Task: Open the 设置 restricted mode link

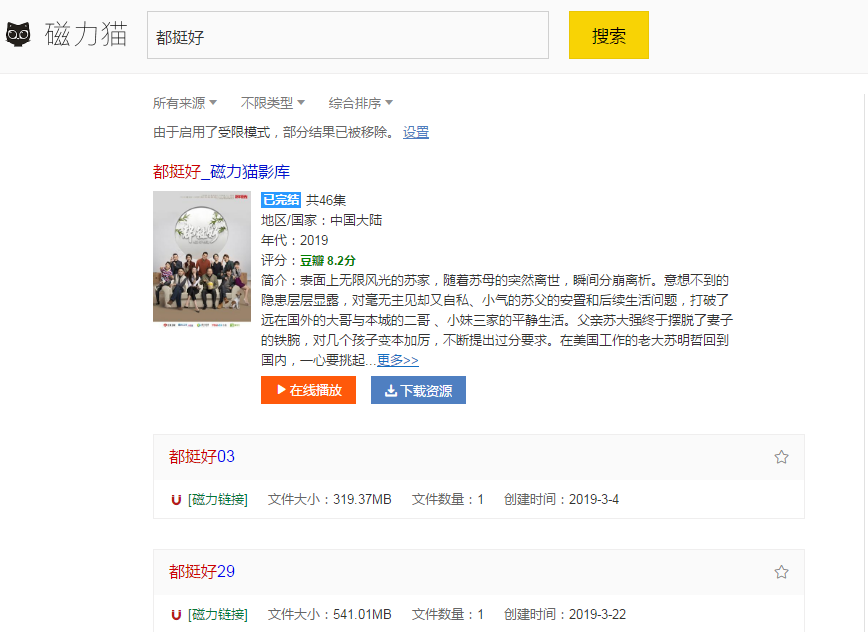Action: coord(416,132)
